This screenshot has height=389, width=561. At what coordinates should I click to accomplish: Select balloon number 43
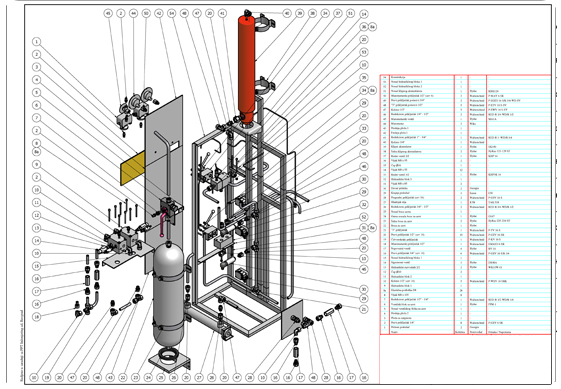click(110, 377)
